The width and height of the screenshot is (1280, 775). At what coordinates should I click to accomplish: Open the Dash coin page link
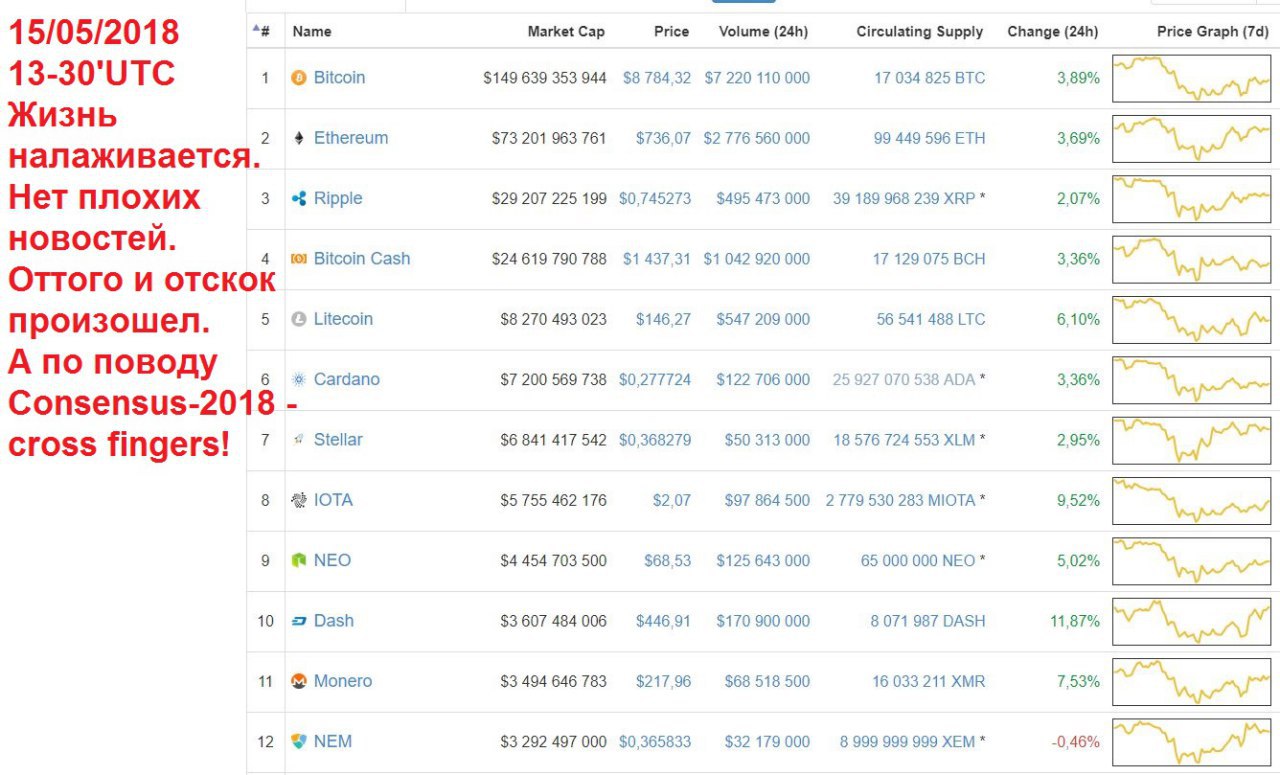pyautogui.click(x=334, y=621)
